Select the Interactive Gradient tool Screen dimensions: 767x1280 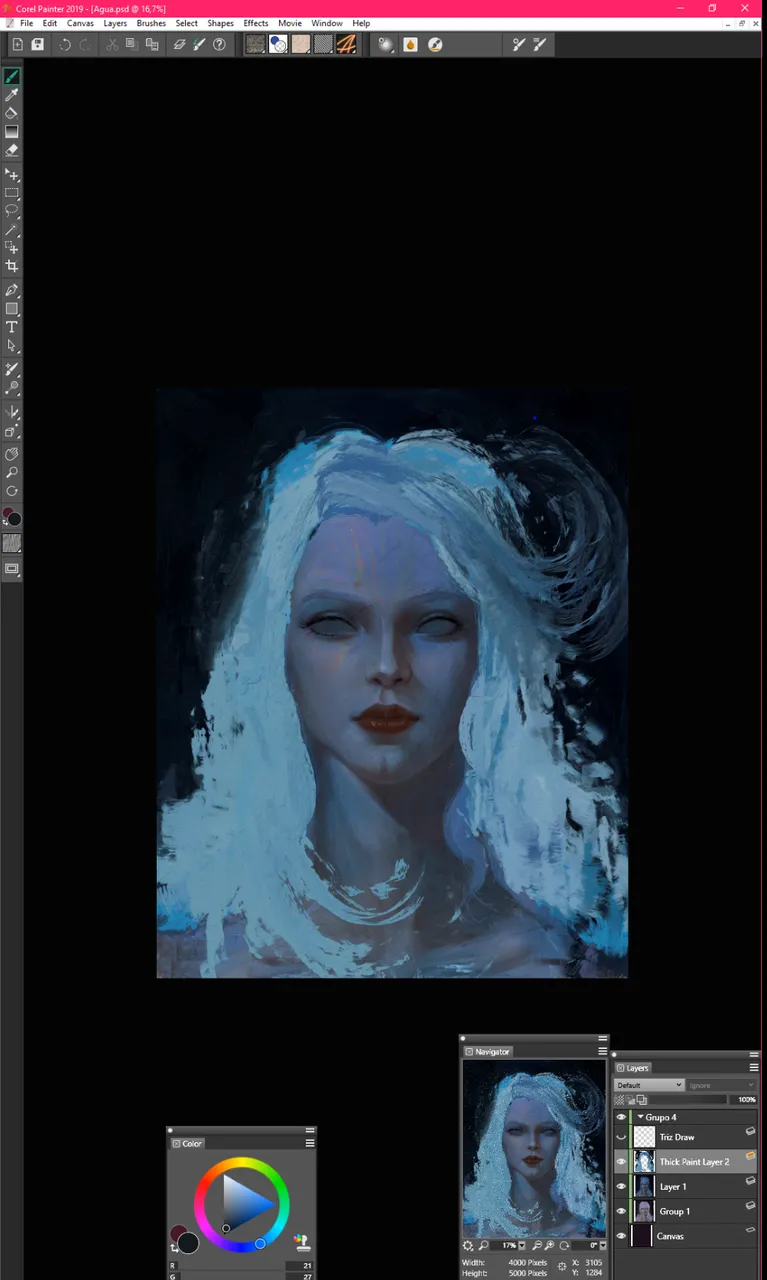pyautogui.click(x=12, y=131)
